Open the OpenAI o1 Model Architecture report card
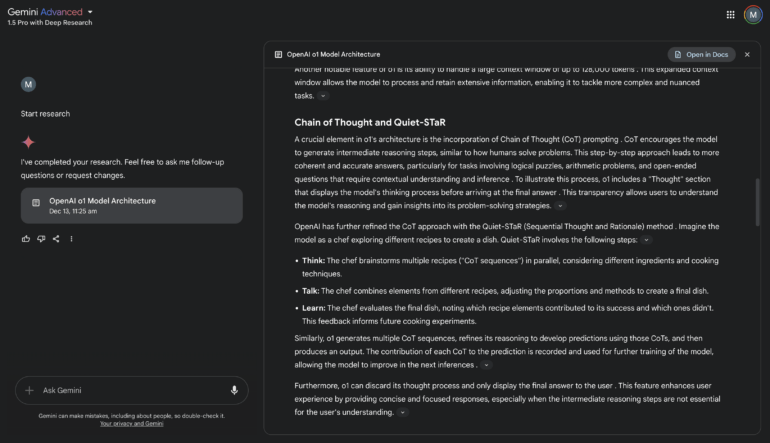The image size is (770, 443). coord(132,205)
